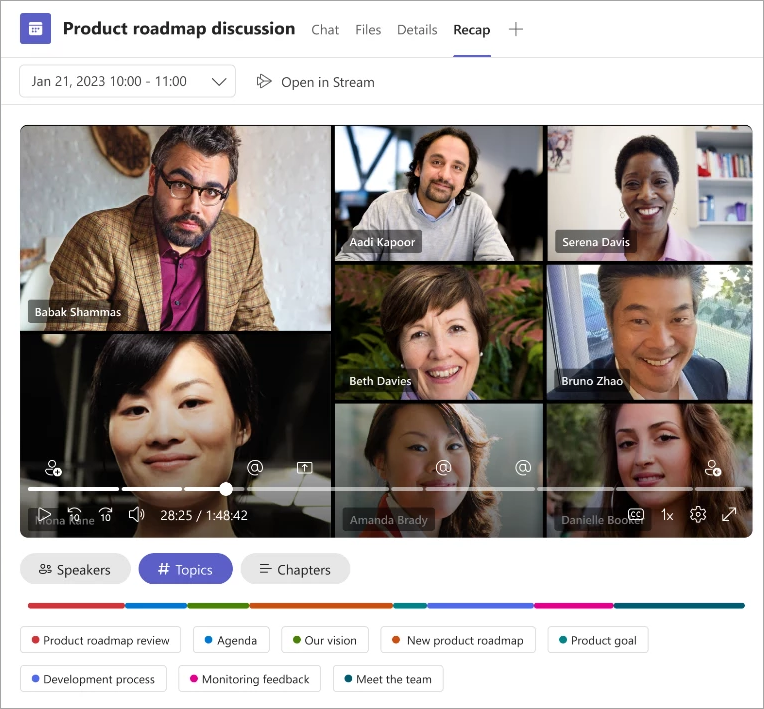
Task: Open recording in Stream
Action: click(316, 82)
